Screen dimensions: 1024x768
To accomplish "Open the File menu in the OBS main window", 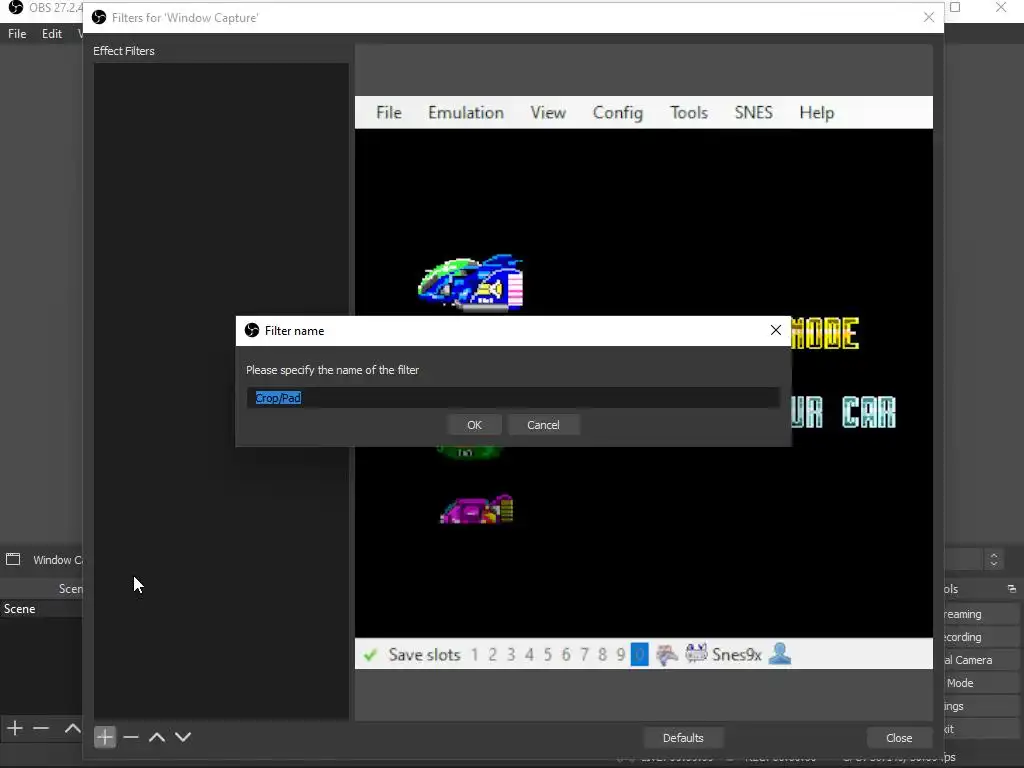I will pyautogui.click(x=17, y=33).
